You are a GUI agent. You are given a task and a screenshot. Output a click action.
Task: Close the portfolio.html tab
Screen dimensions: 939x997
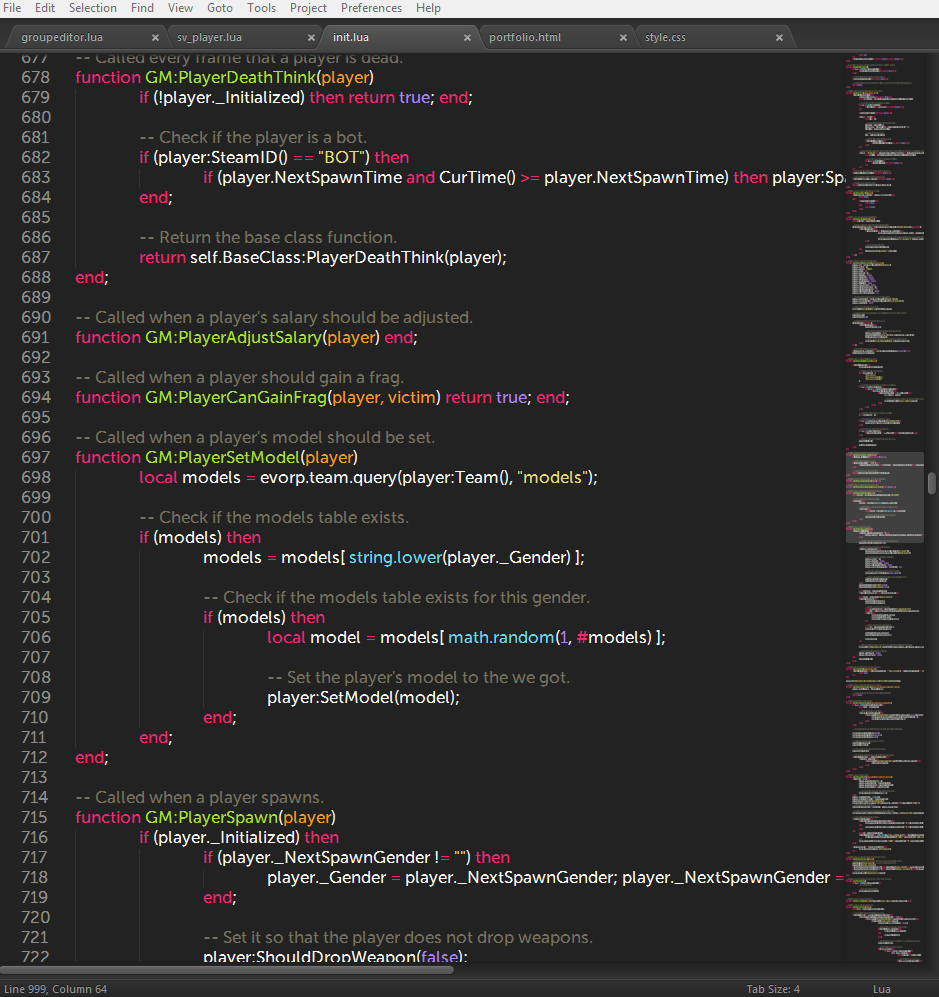[x=623, y=38]
